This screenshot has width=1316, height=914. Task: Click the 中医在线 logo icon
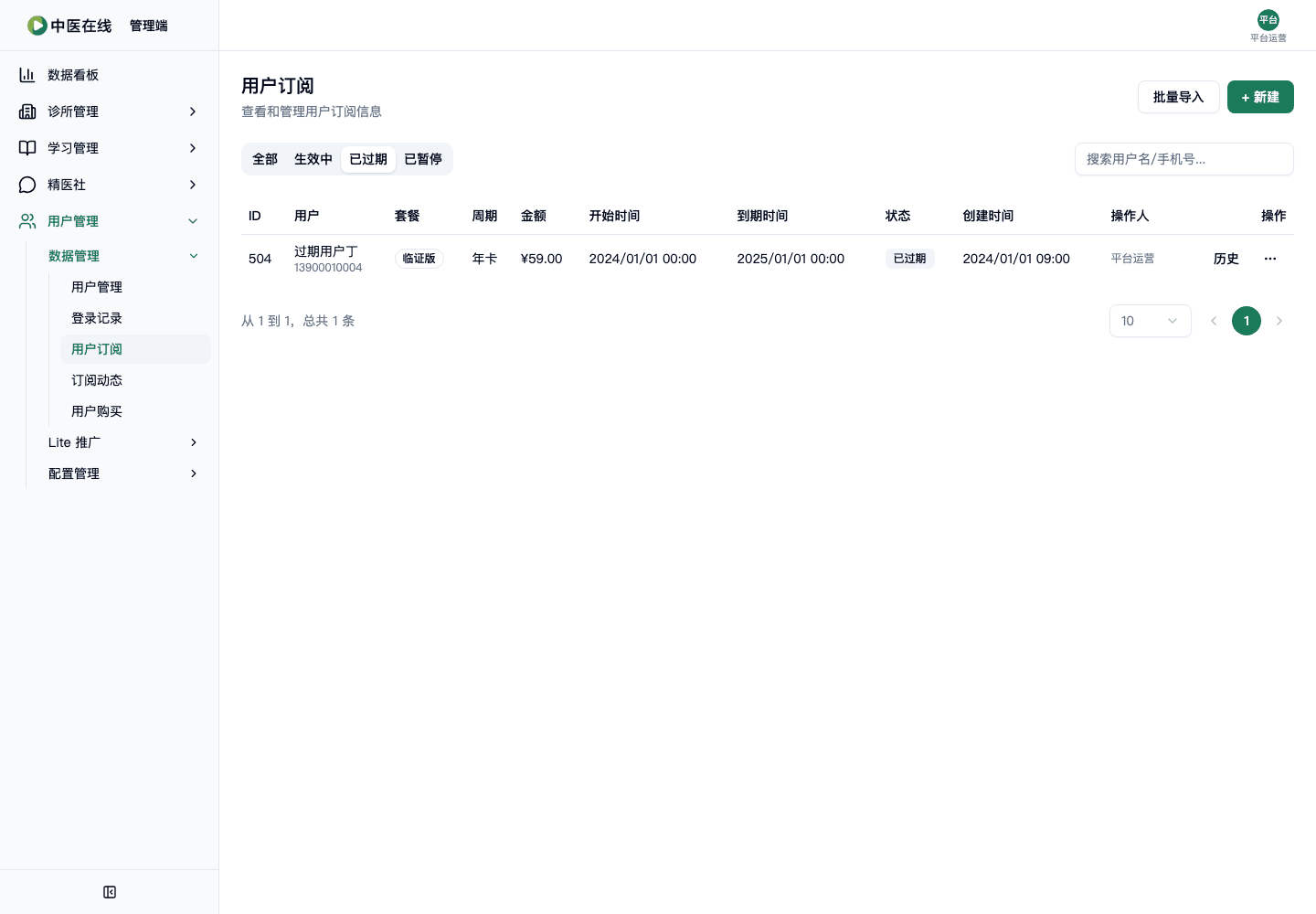(x=37, y=26)
